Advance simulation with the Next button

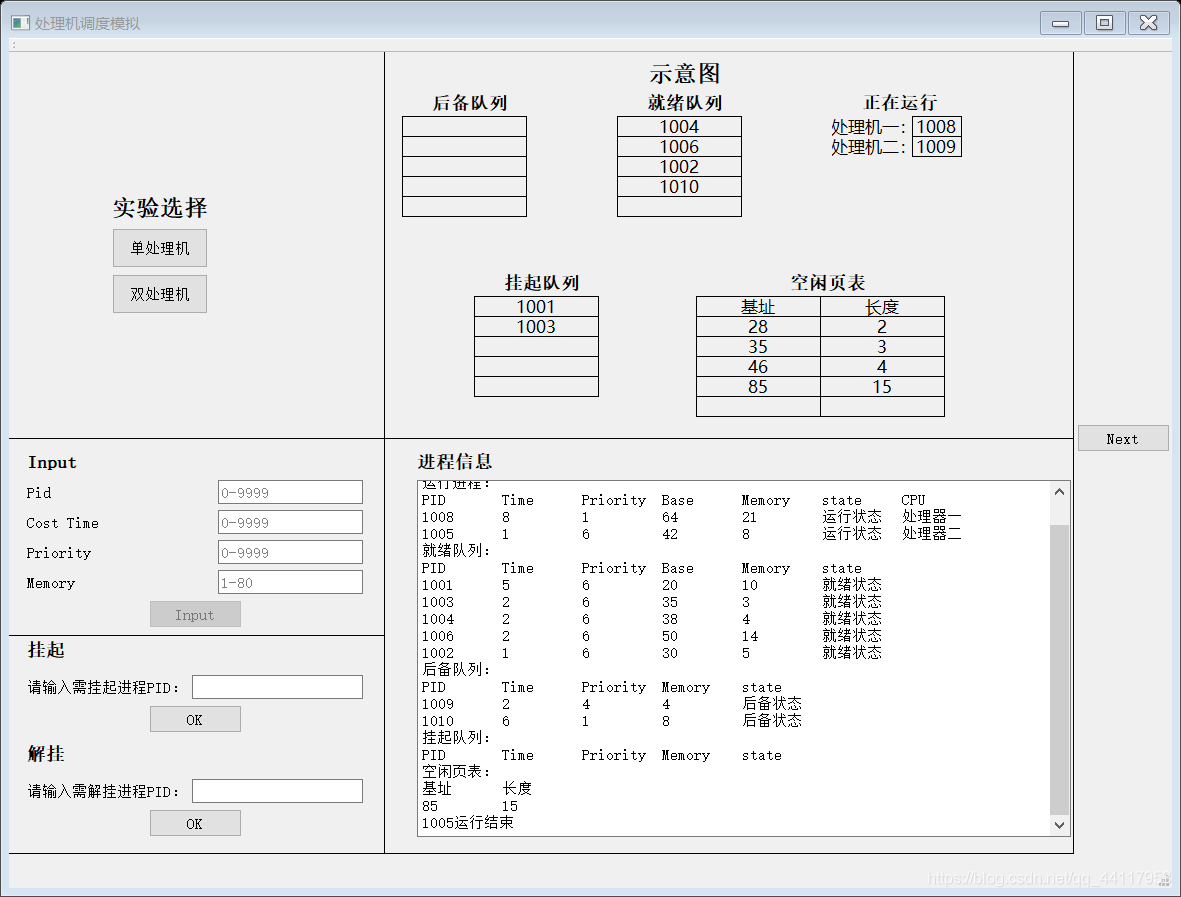pos(1122,438)
